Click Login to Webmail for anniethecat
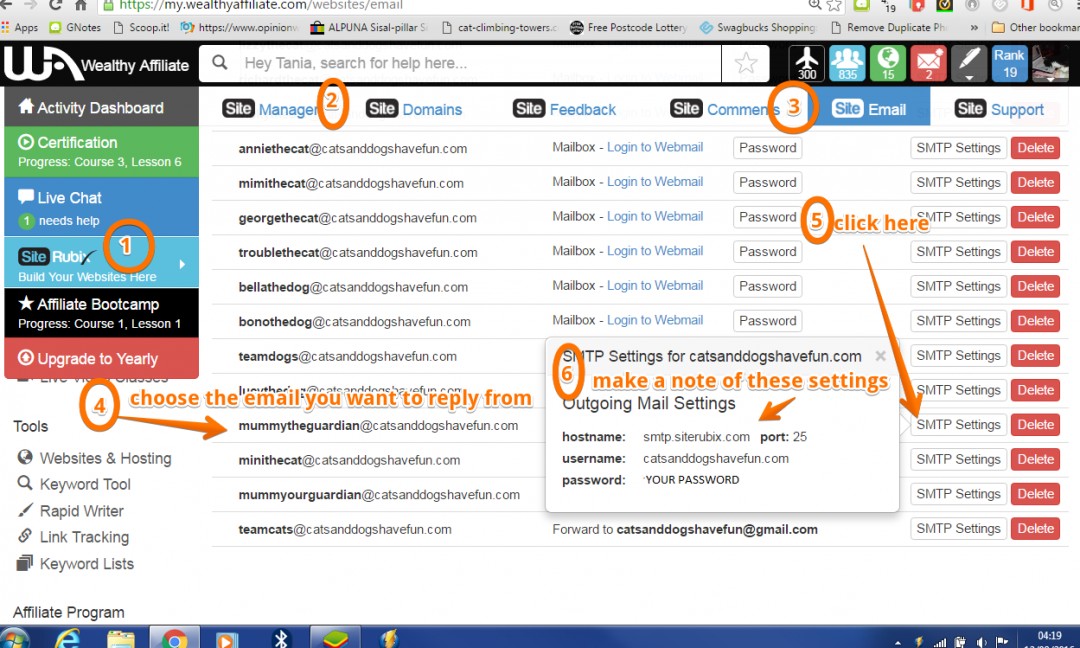The width and height of the screenshot is (1080, 648). 654,147
